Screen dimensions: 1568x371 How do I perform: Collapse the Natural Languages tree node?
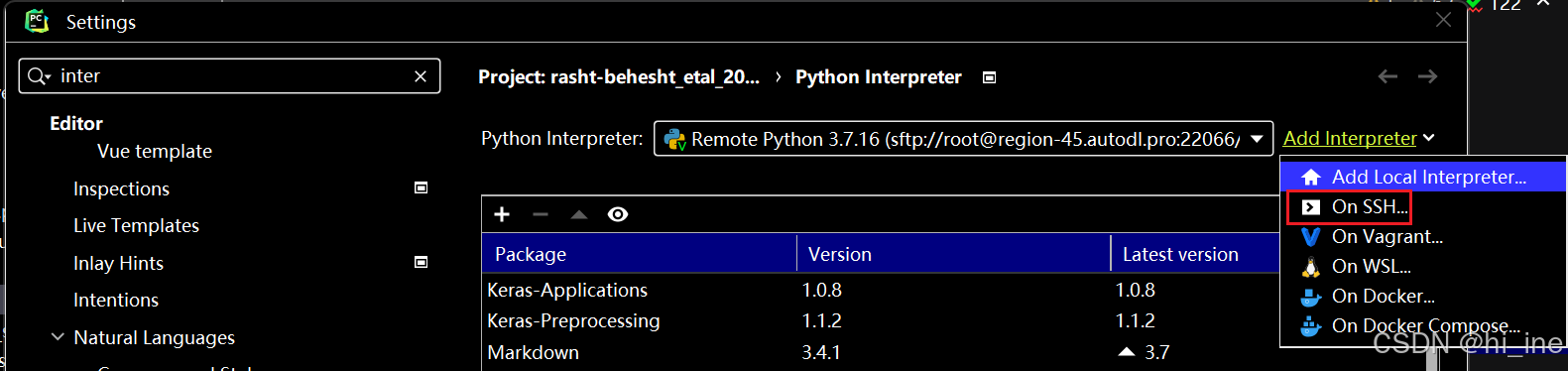58,337
